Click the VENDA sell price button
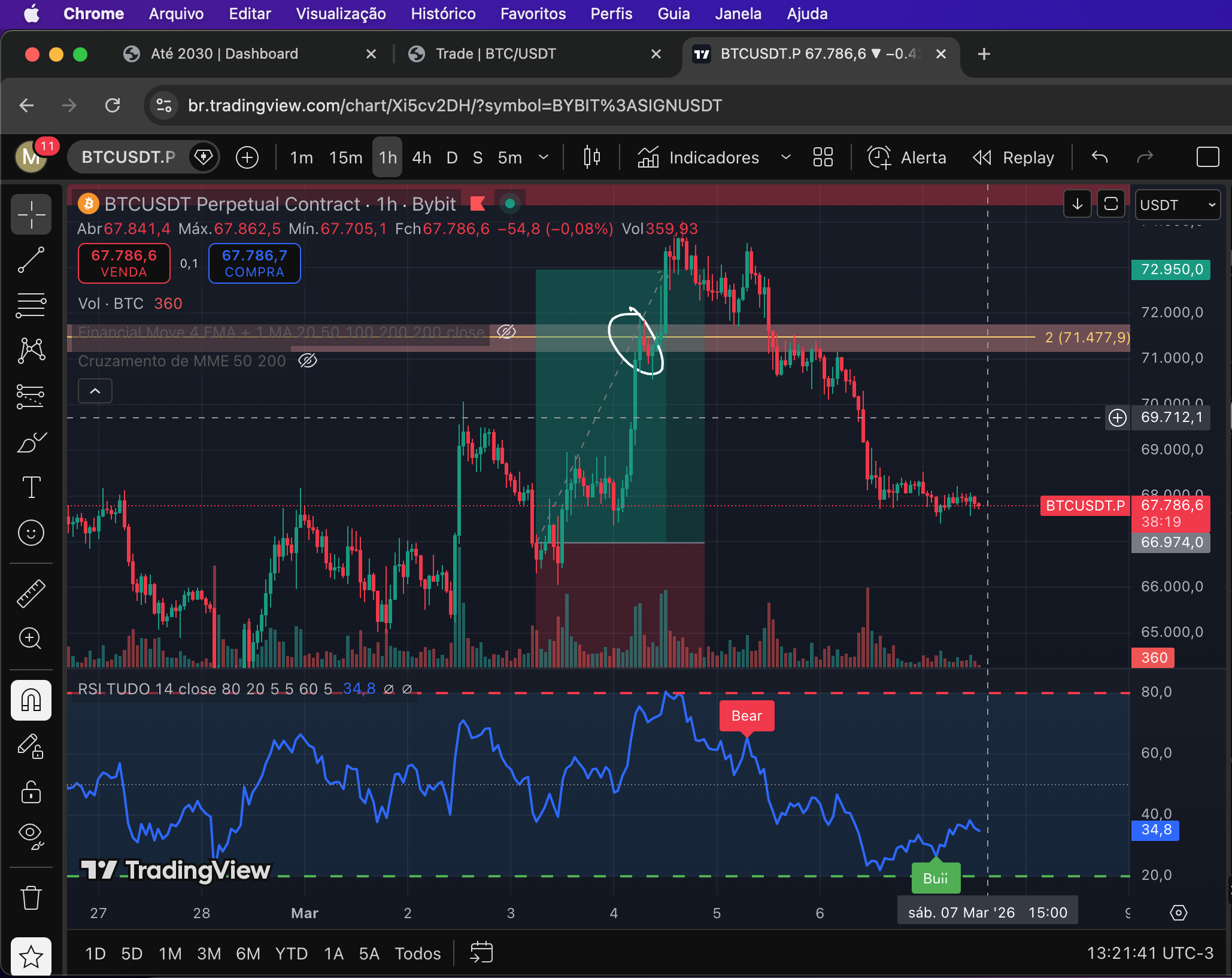This screenshot has width=1232, height=978. (x=124, y=263)
